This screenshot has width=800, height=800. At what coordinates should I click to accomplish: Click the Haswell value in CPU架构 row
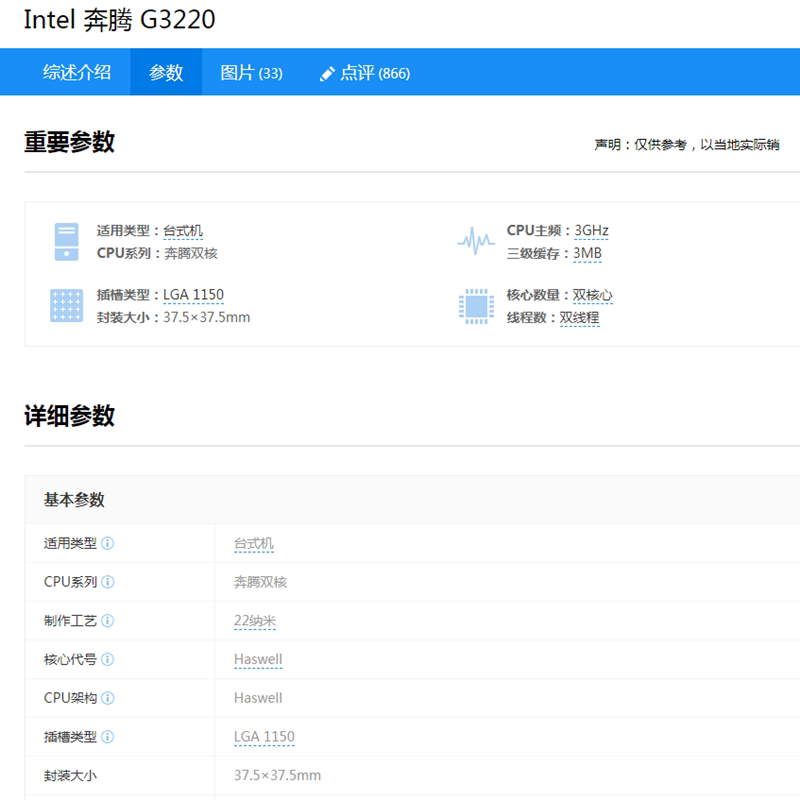tap(258, 698)
